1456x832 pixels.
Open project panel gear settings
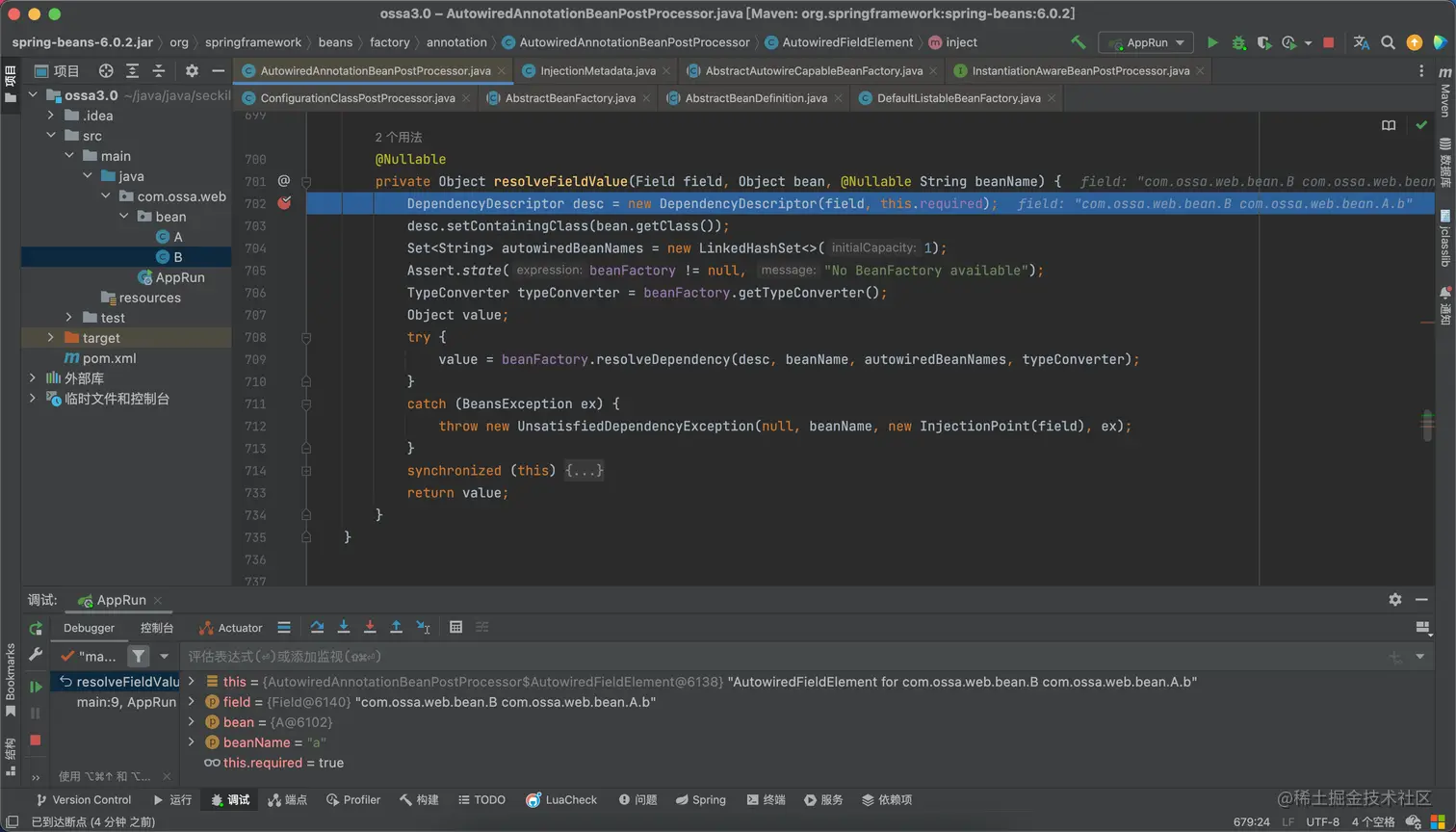pyautogui.click(x=192, y=70)
